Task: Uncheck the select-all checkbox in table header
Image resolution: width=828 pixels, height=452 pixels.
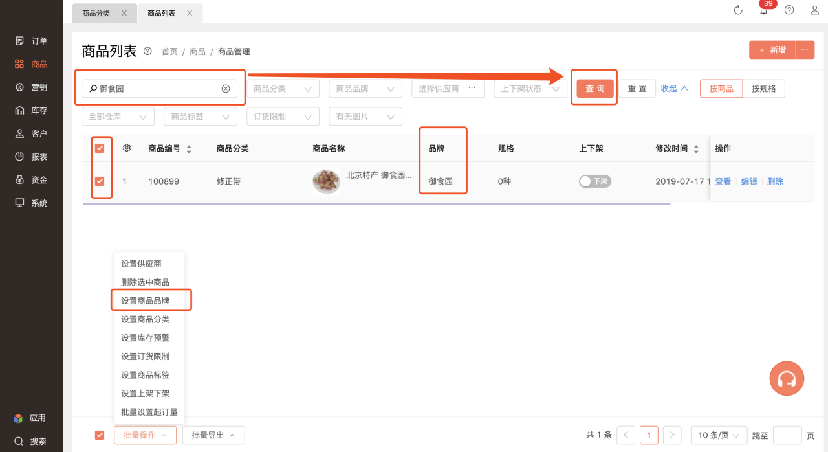Action: 99,148
